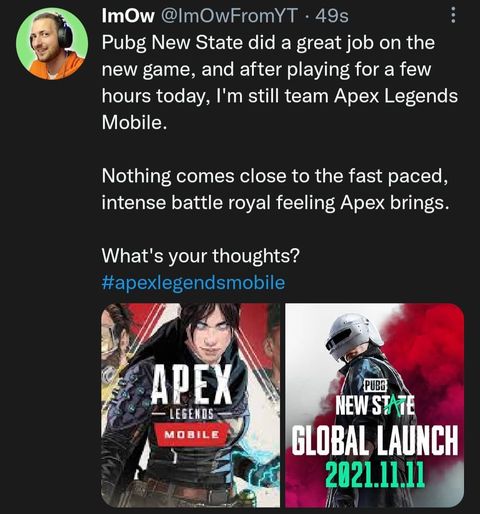This screenshot has height=514, width=480.
Task: Click the NEW STATE title logo
Action: coord(375,405)
